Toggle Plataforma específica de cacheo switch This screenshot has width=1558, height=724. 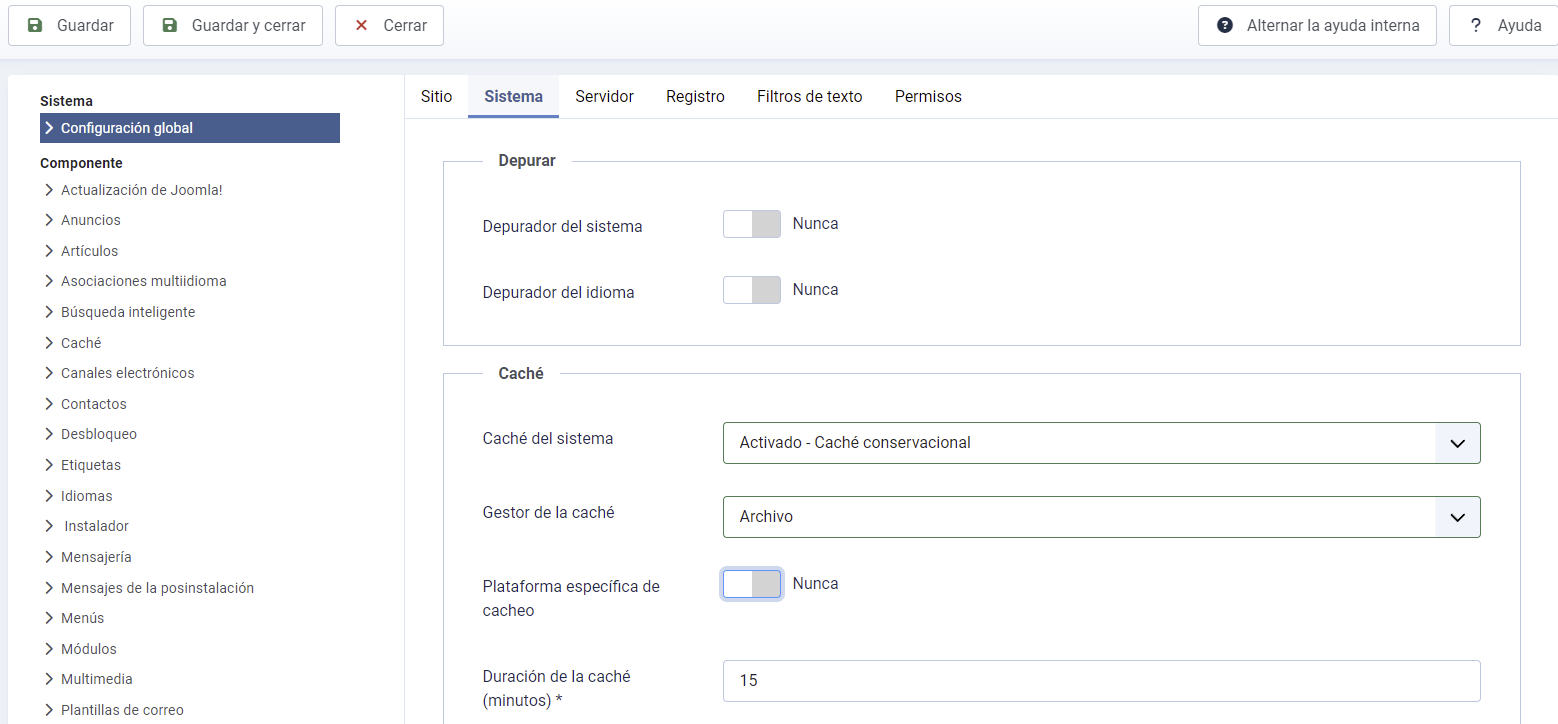click(752, 584)
